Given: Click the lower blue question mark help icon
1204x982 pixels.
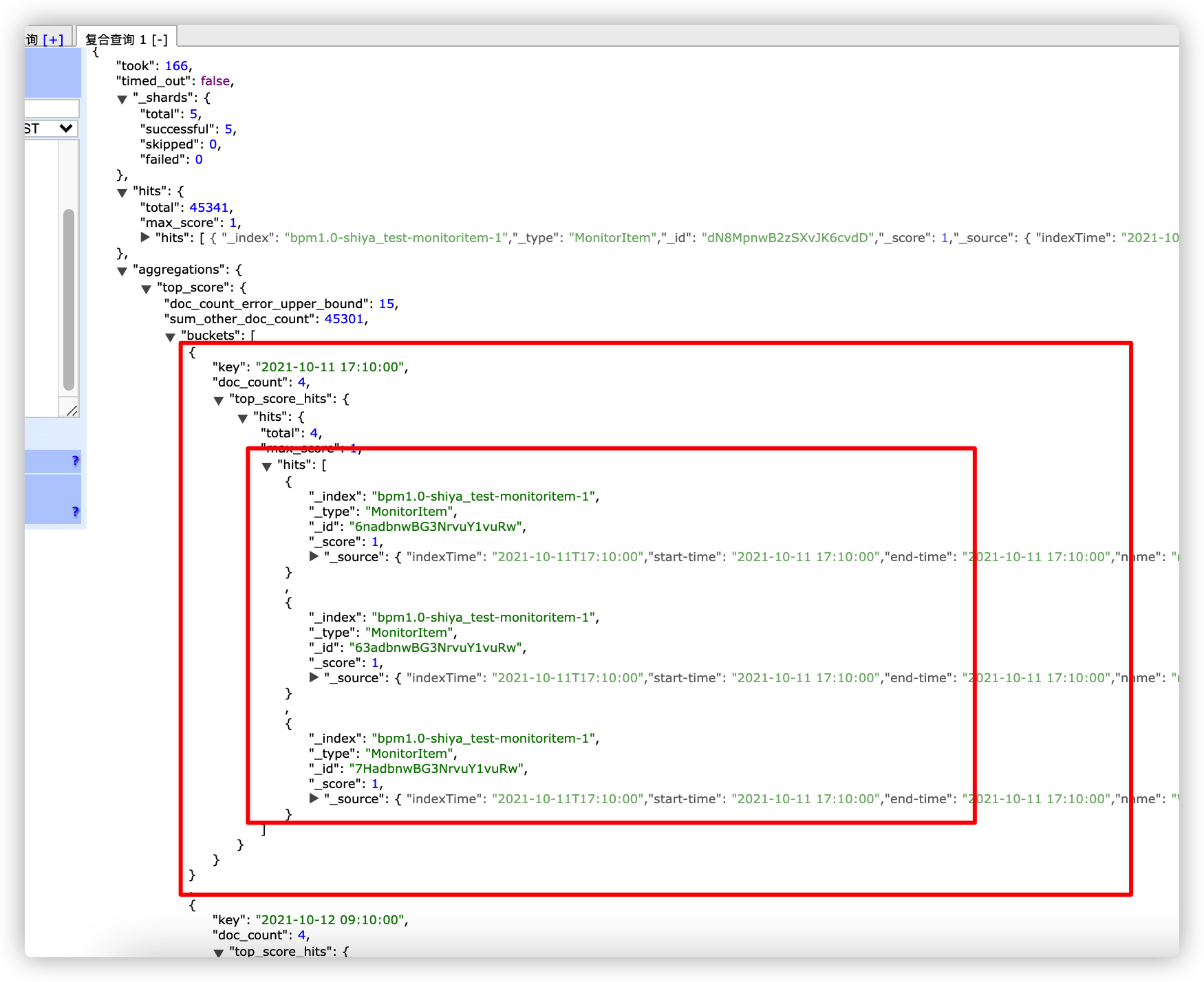Looking at the screenshot, I should pyautogui.click(x=76, y=512).
